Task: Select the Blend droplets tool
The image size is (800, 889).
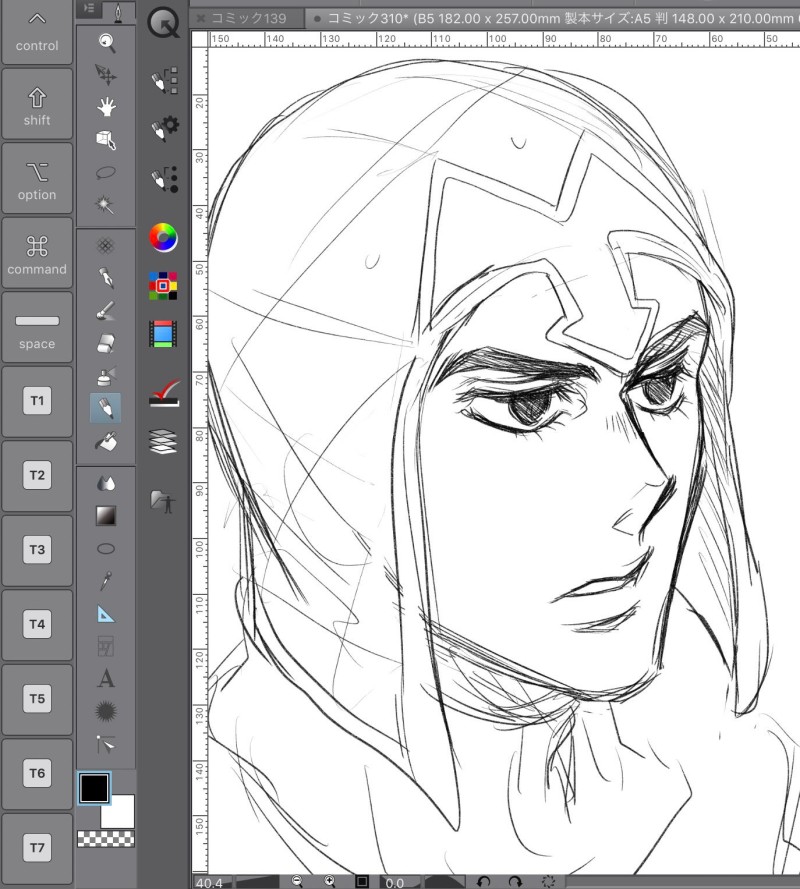Action: (106, 483)
